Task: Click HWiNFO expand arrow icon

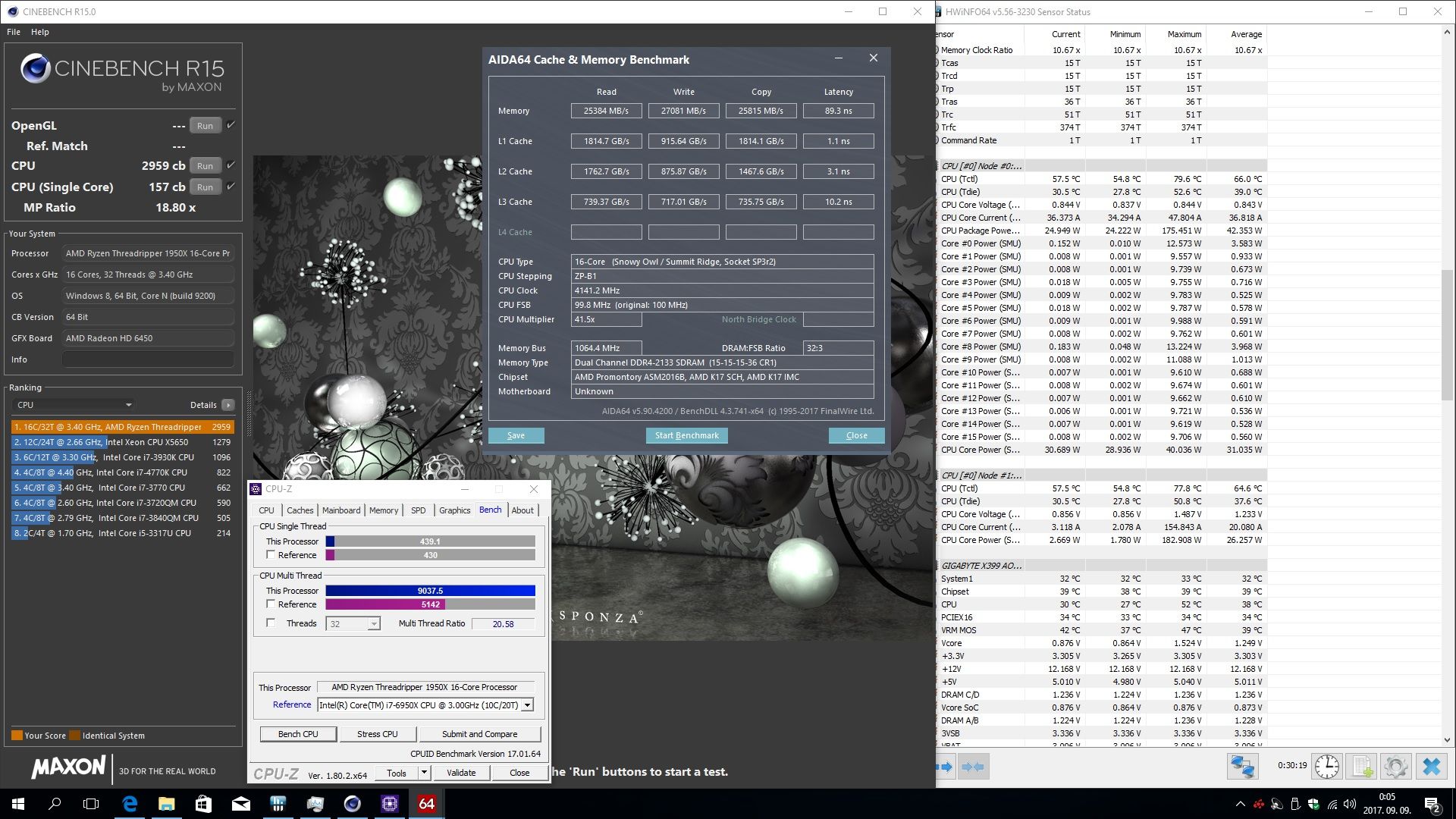Action: (x=945, y=767)
